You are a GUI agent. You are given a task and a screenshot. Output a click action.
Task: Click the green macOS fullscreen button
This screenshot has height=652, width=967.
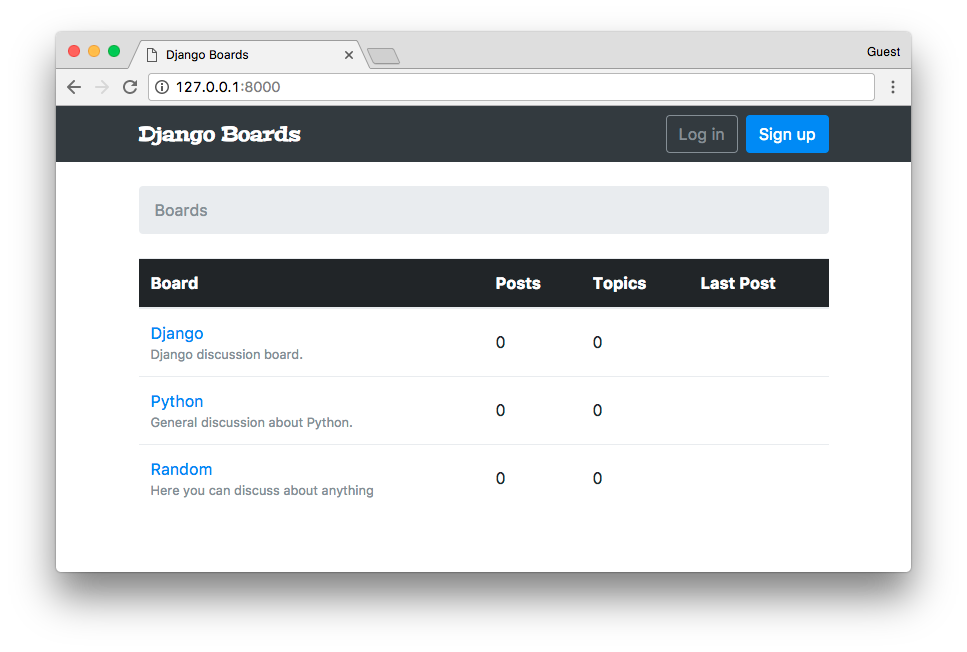[113, 51]
